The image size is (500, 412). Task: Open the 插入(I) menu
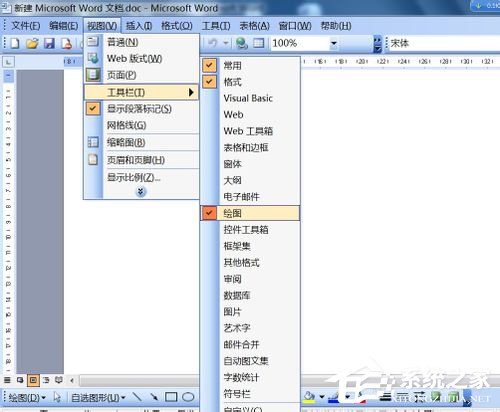pyautogui.click(x=139, y=26)
